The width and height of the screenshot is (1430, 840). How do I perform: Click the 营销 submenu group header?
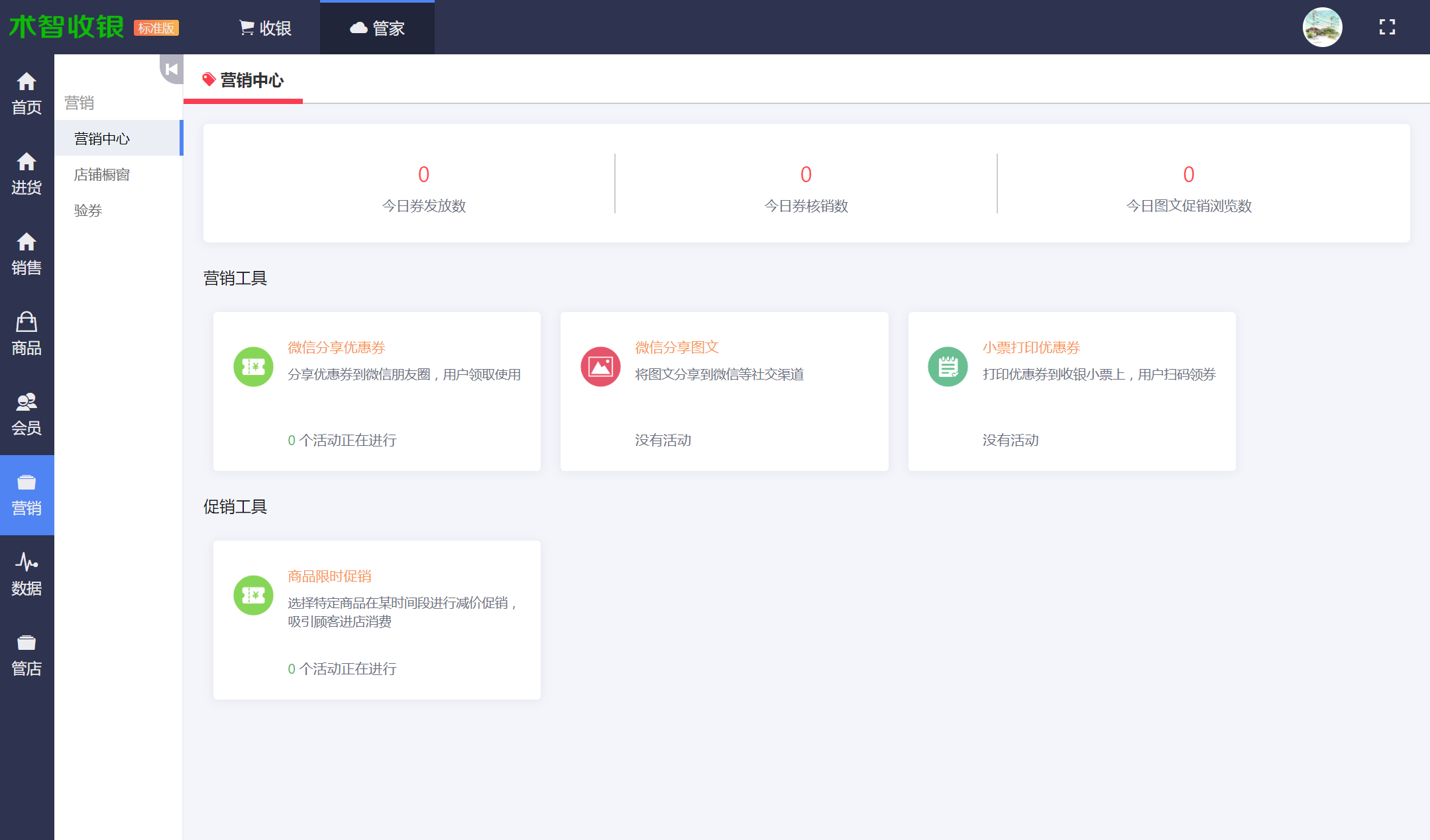click(x=80, y=103)
